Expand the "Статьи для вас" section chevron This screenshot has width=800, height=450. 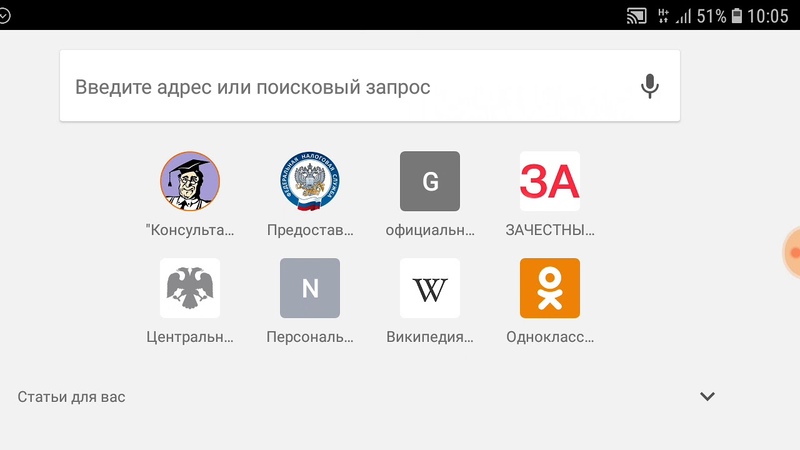click(707, 396)
